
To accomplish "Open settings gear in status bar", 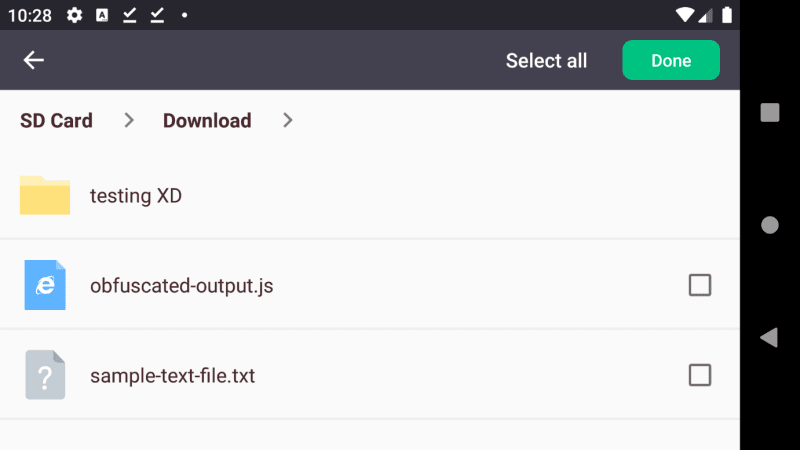I will tap(74, 15).
